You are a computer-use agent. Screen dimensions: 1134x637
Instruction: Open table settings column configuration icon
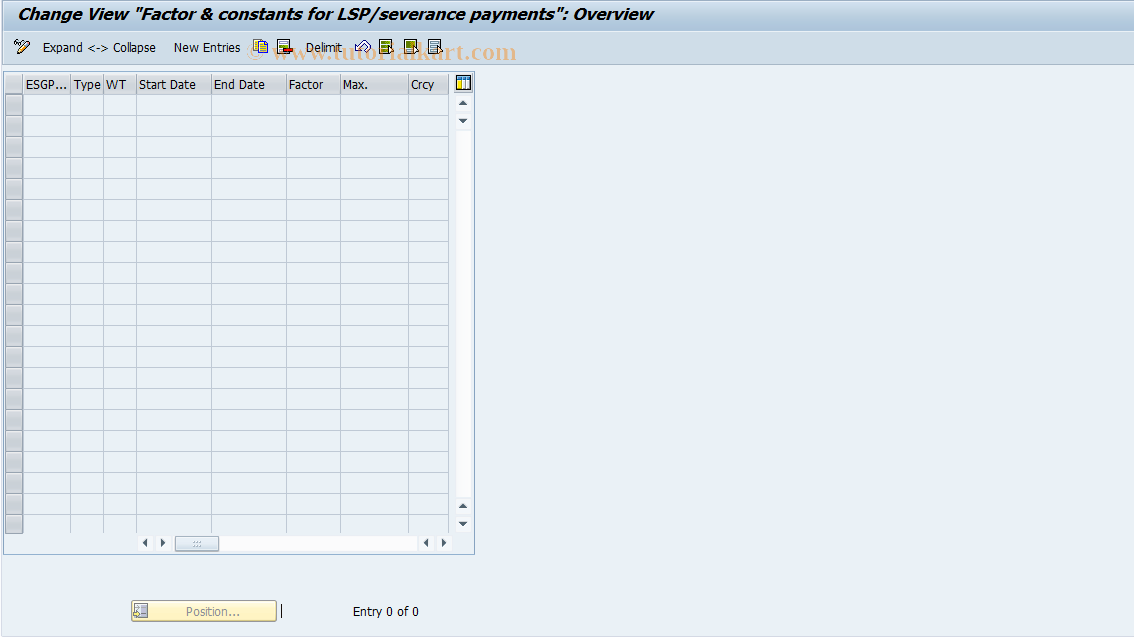pos(463,83)
